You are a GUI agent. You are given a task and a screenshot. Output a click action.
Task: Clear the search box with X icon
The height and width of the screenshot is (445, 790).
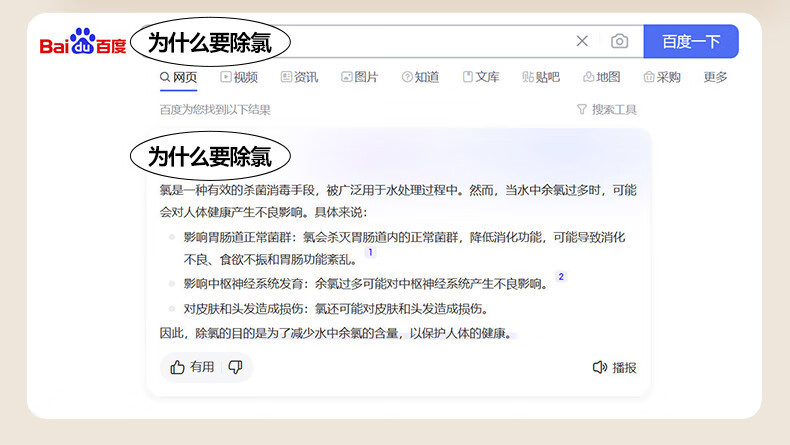[582, 41]
